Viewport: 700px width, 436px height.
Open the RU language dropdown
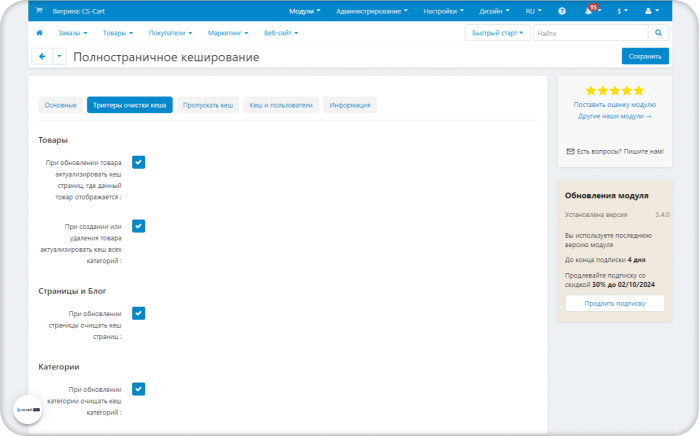click(x=533, y=11)
